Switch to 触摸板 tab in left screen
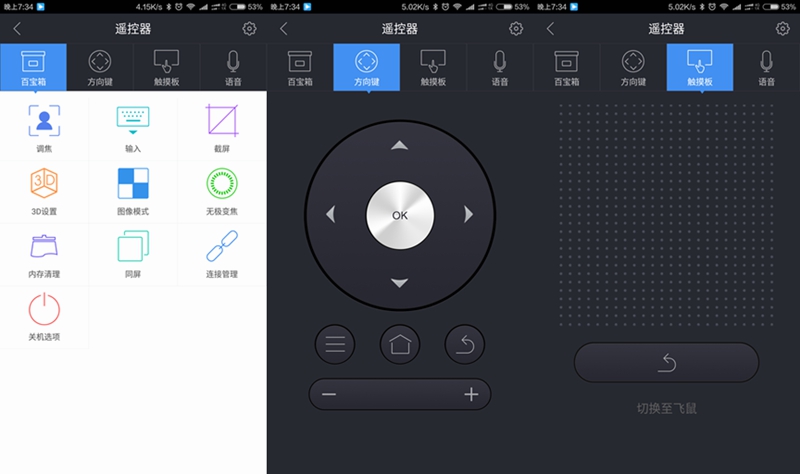 click(166, 67)
